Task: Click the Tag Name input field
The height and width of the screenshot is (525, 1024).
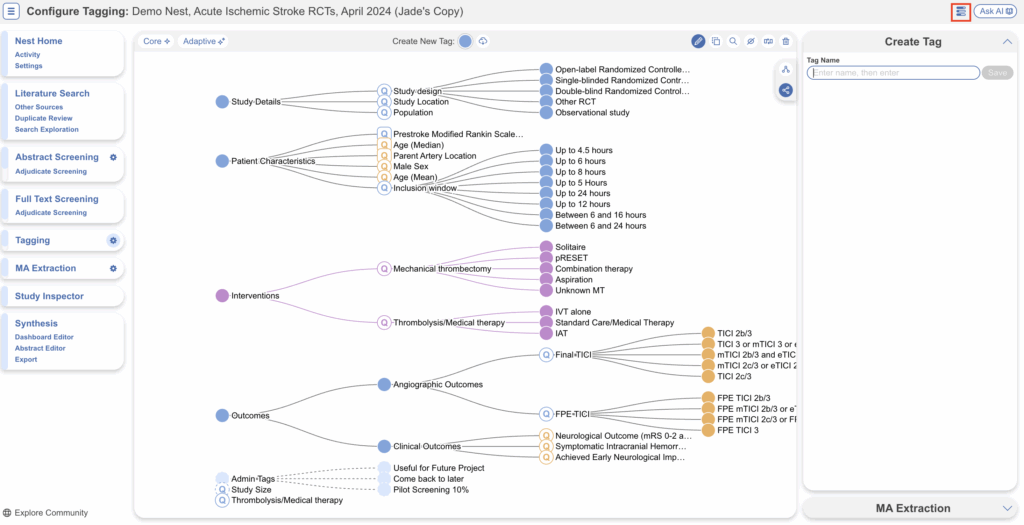Action: tap(892, 73)
